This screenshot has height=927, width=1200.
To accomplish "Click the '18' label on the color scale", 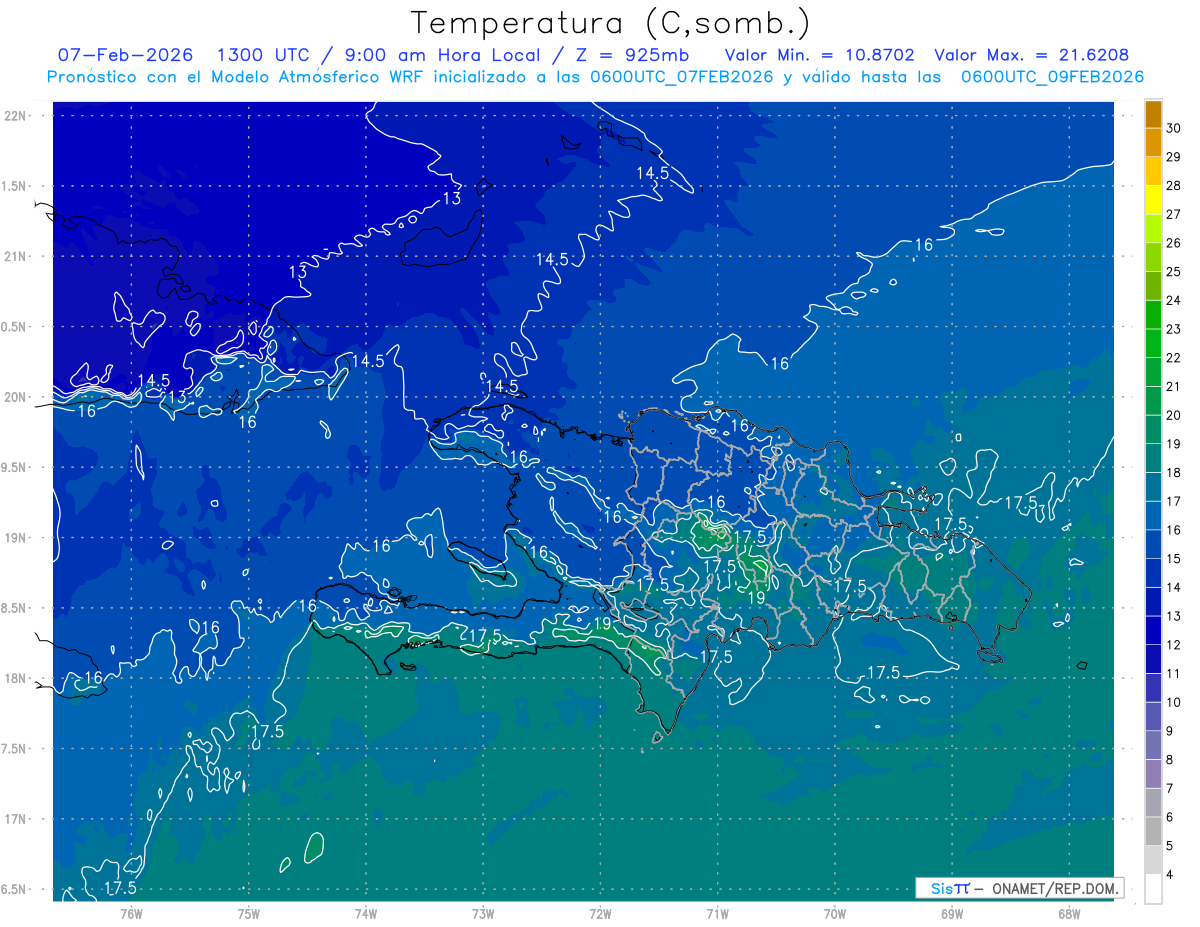I will (x=1174, y=472).
